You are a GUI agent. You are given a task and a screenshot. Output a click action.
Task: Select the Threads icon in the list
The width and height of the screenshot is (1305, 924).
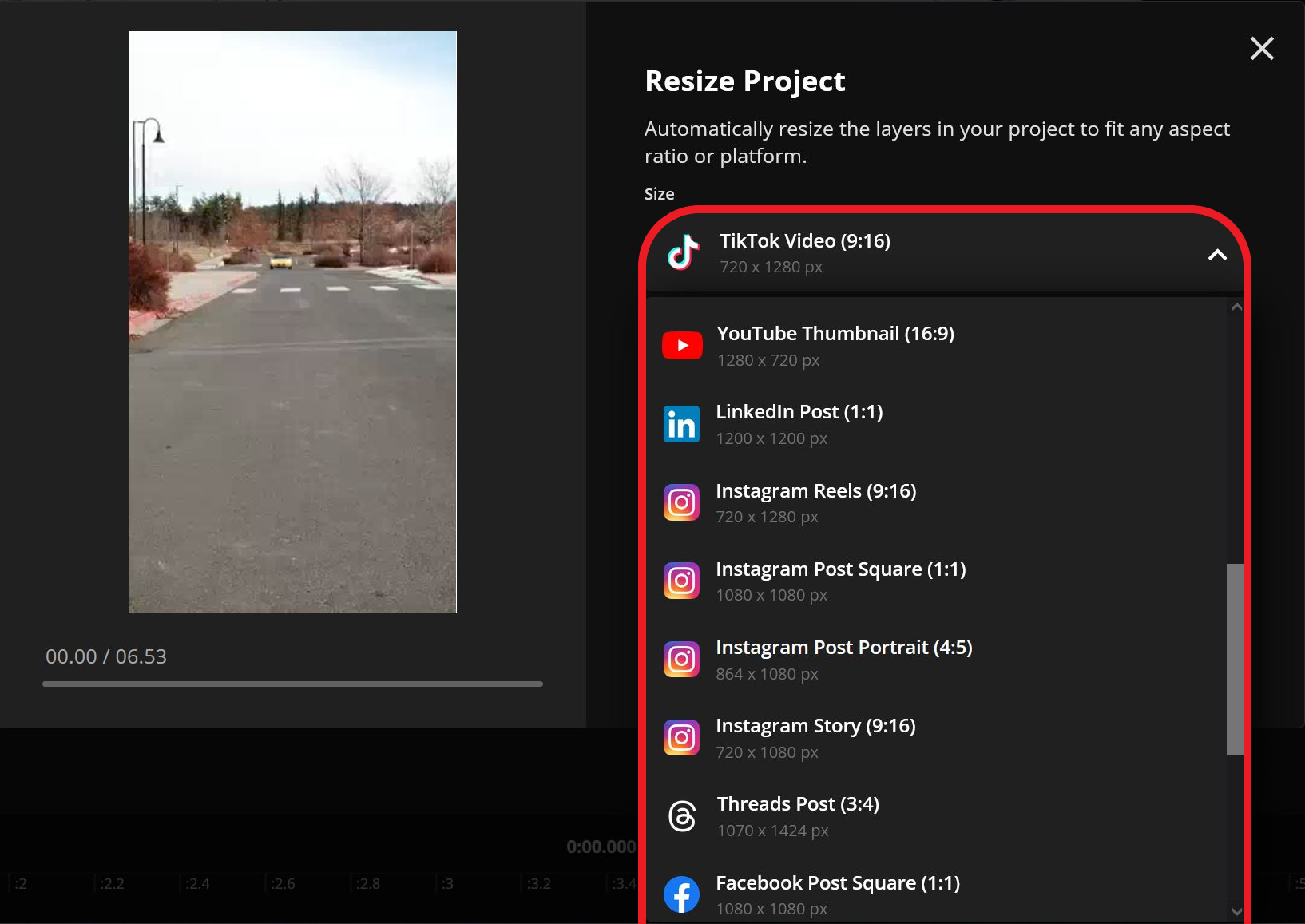tap(682, 815)
